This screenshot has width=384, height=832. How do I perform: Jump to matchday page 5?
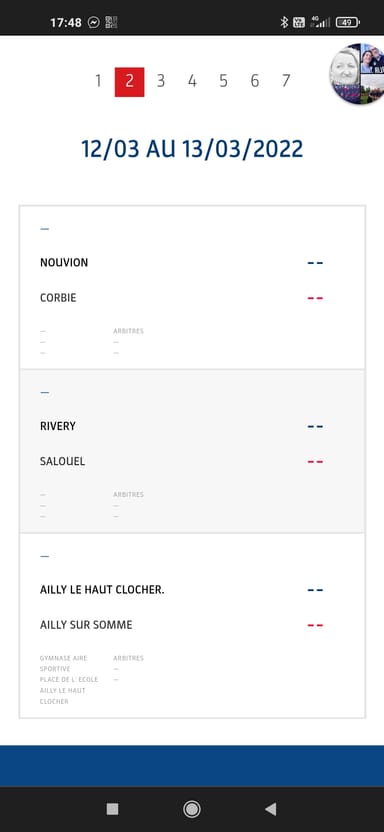pos(223,81)
